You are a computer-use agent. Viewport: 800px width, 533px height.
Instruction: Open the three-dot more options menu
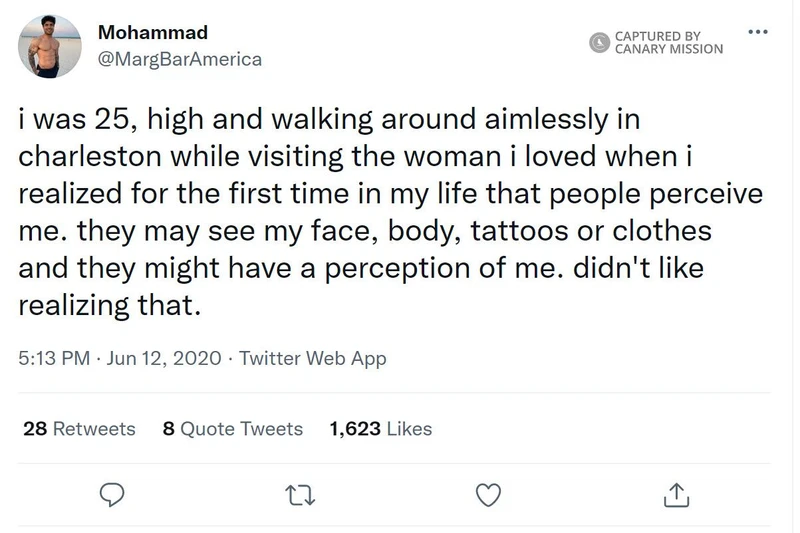pyautogui.click(x=761, y=32)
